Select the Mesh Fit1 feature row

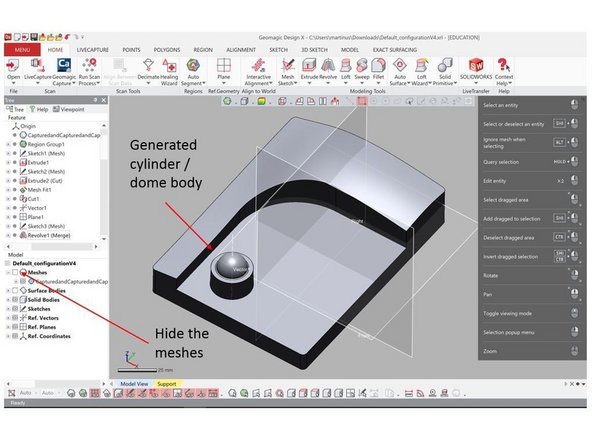click(x=35, y=190)
